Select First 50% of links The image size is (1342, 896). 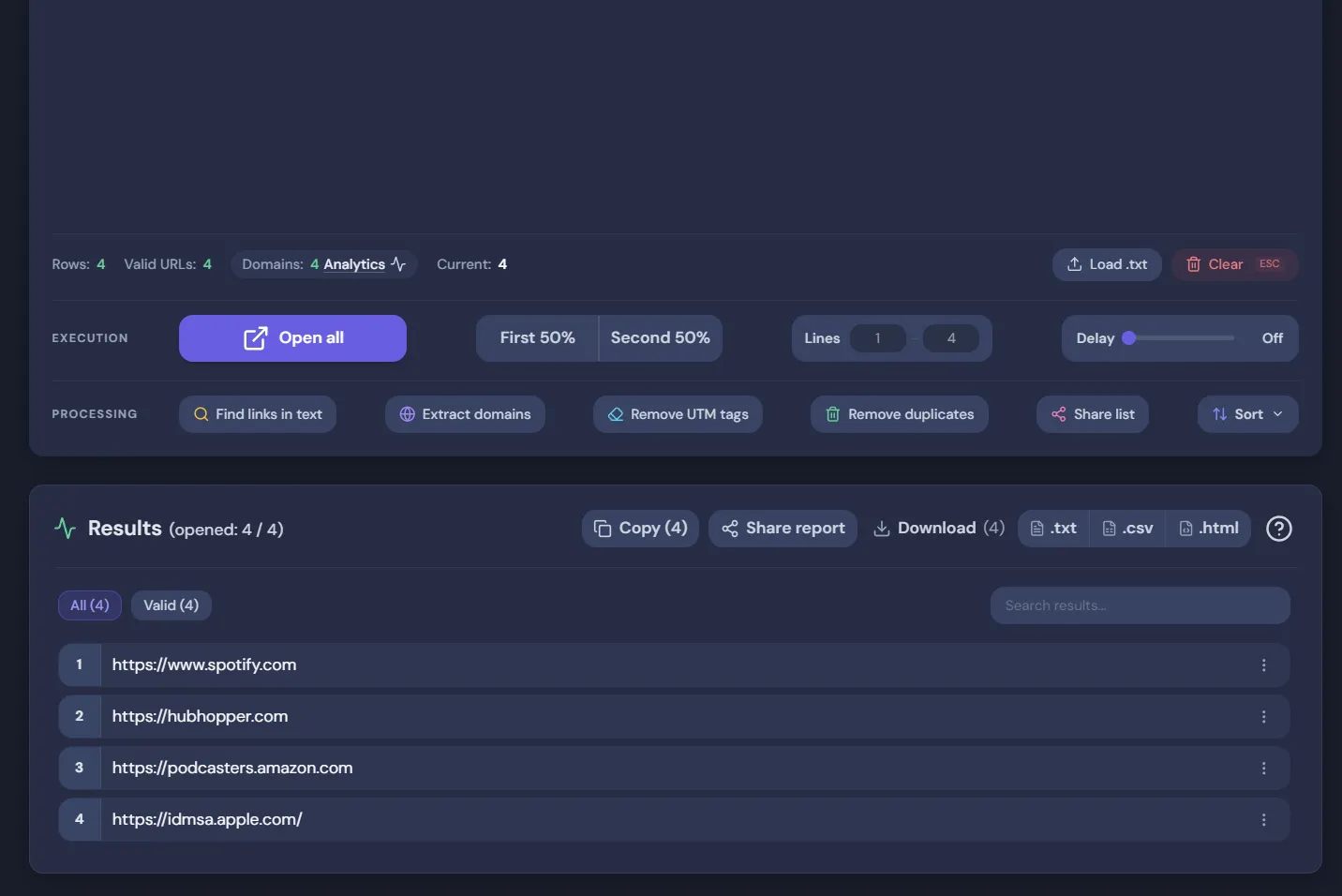pyautogui.click(x=537, y=338)
